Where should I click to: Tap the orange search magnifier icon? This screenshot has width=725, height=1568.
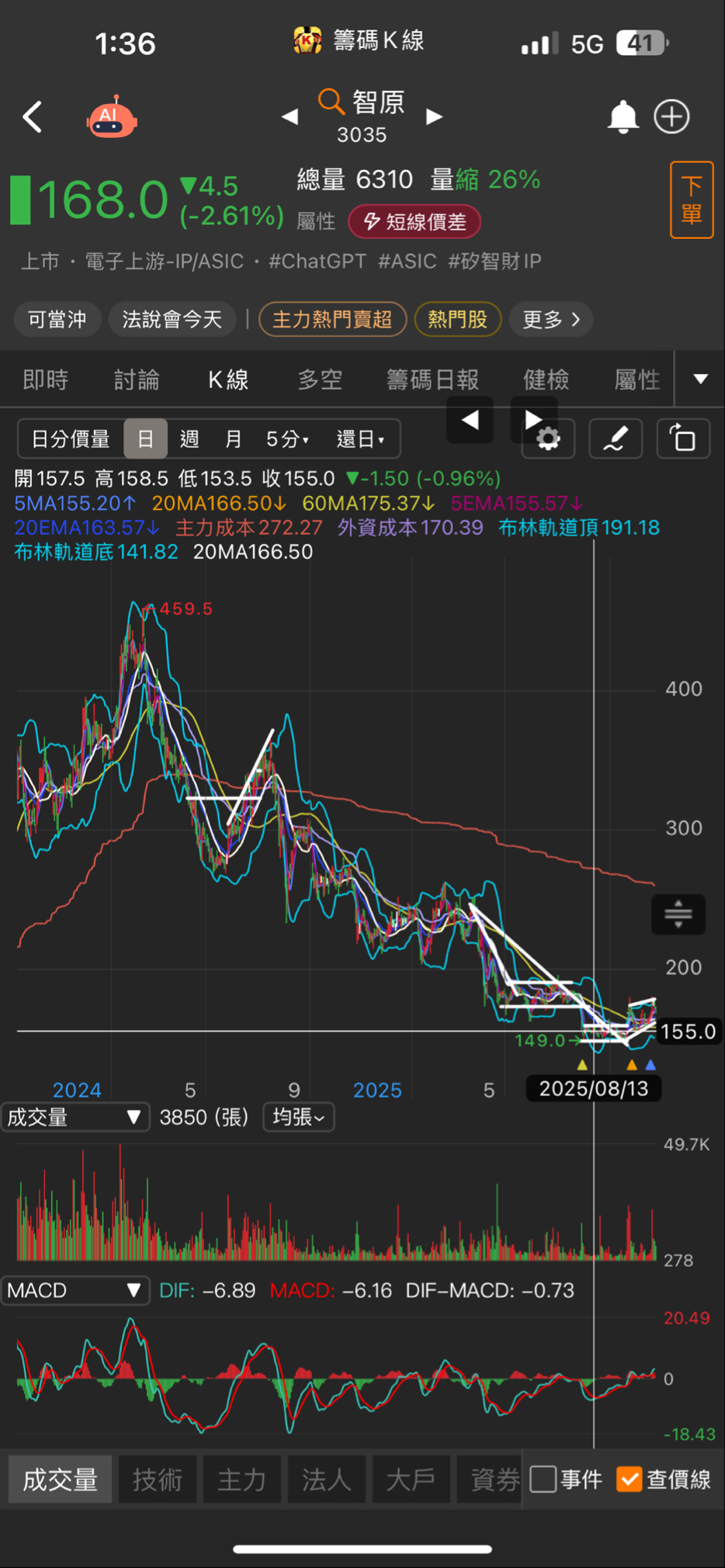[331, 102]
